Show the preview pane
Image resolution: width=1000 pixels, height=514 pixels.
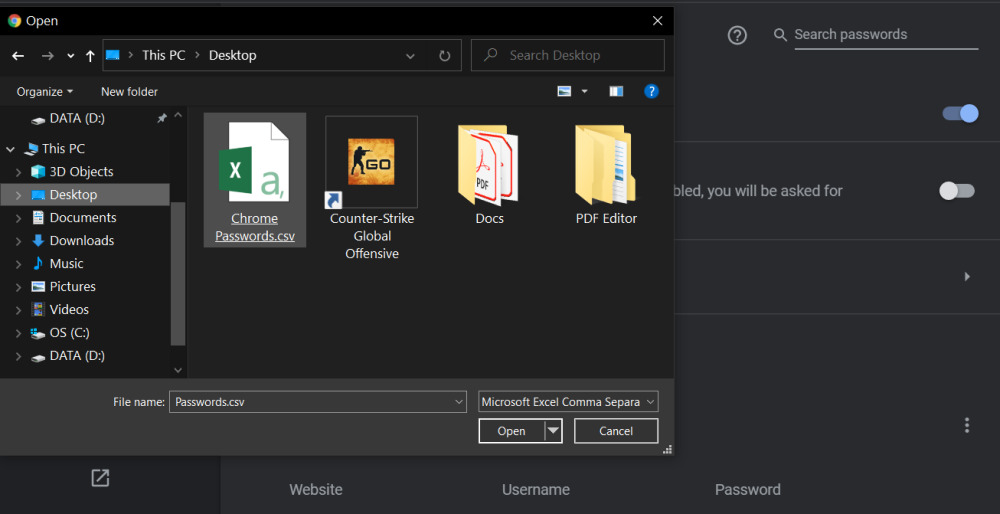[616, 92]
